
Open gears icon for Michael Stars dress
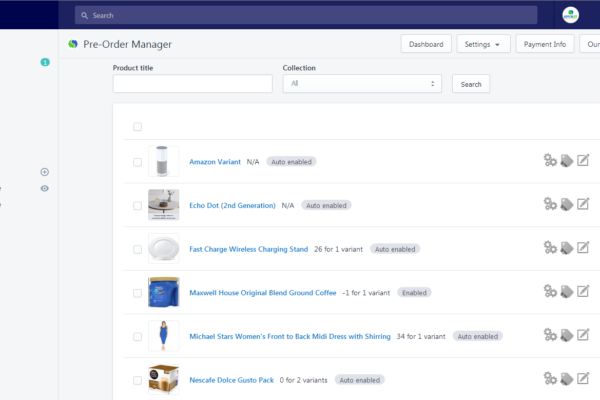[x=550, y=335]
